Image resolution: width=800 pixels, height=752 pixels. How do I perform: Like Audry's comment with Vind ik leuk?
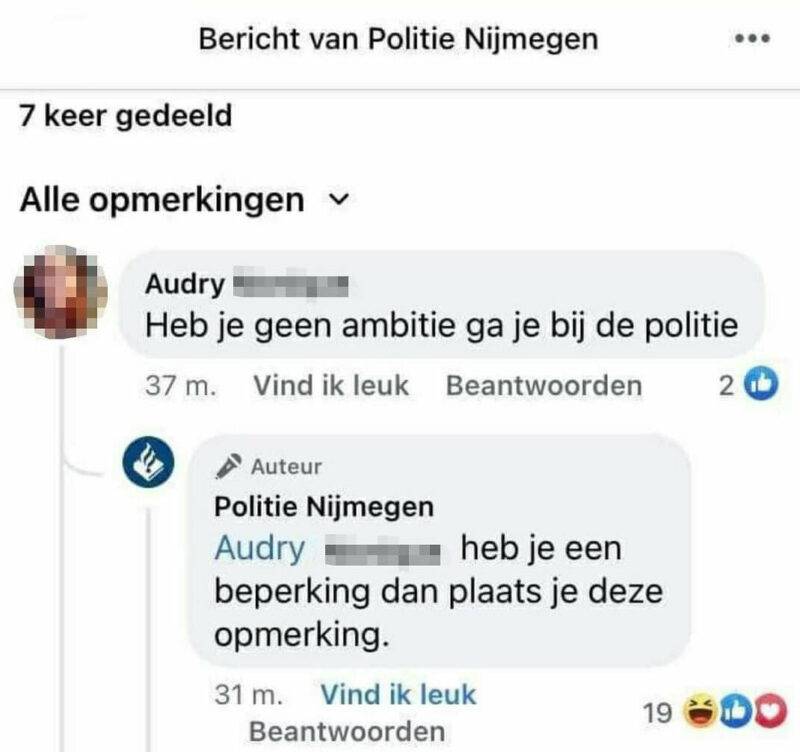[331, 385]
